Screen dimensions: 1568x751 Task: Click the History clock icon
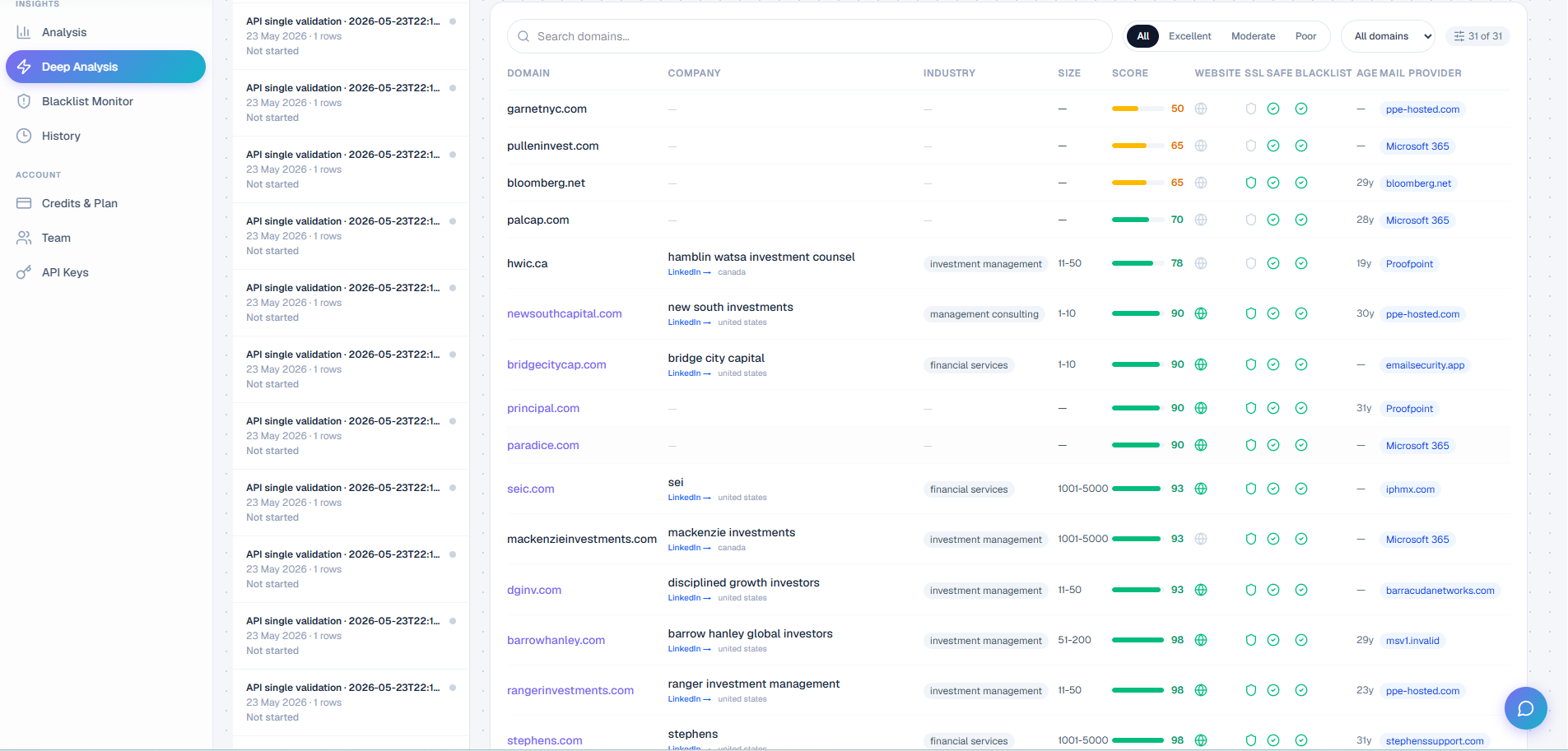click(24, 136)
